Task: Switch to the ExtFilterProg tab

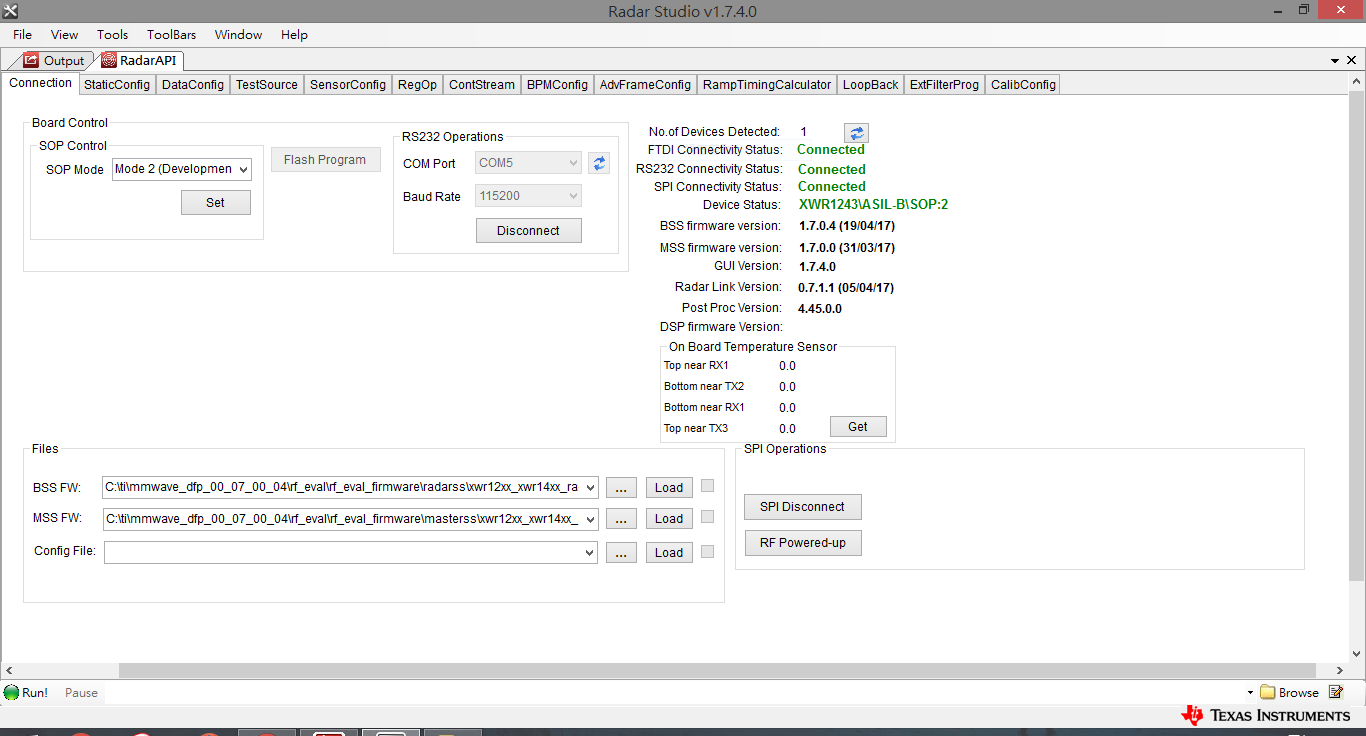Action: (944, 85)
